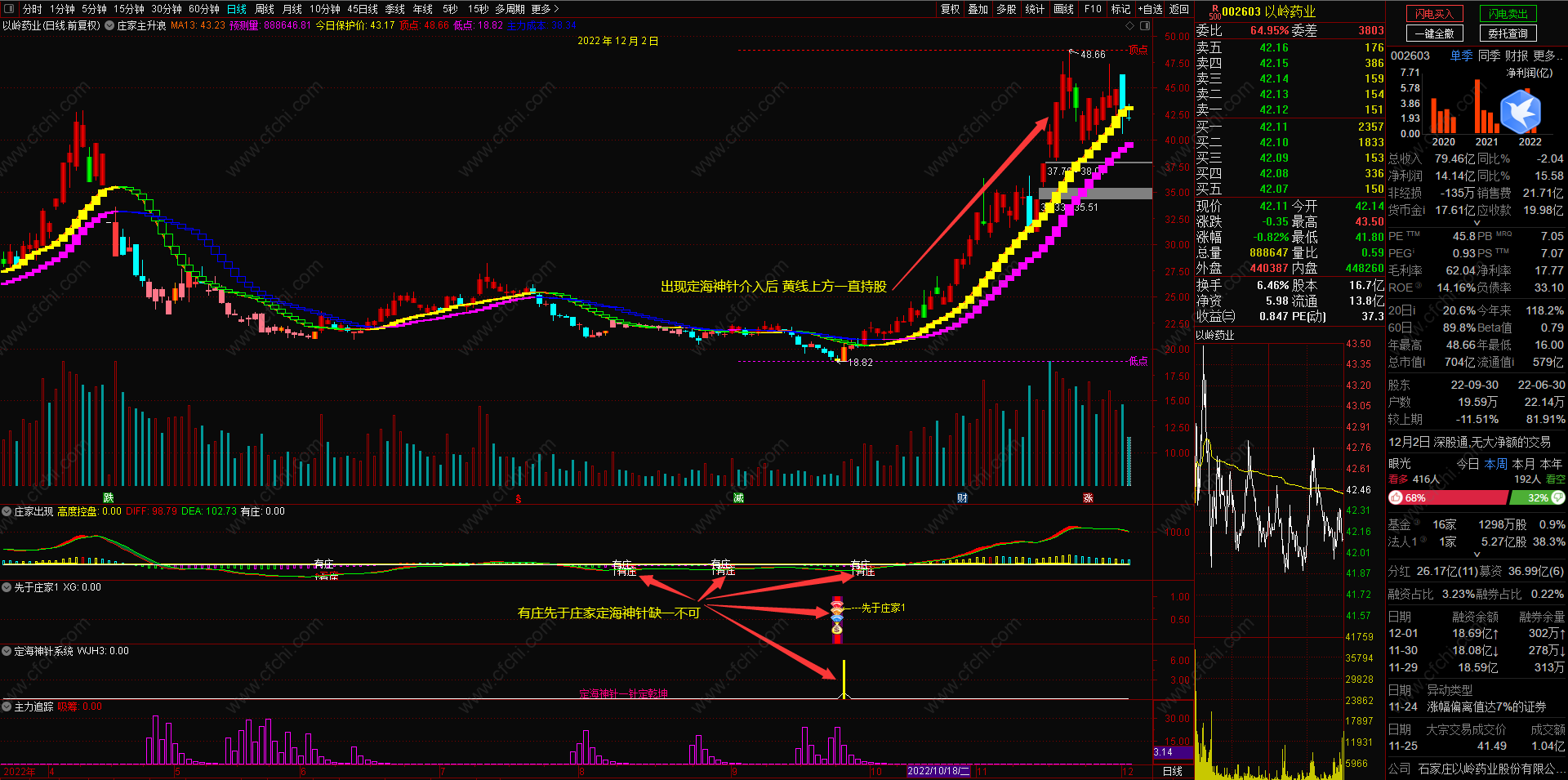This screenshot has height=780, width=1568.
Task: Toggle the right panel icon beside diamond
Action: 1145,25
